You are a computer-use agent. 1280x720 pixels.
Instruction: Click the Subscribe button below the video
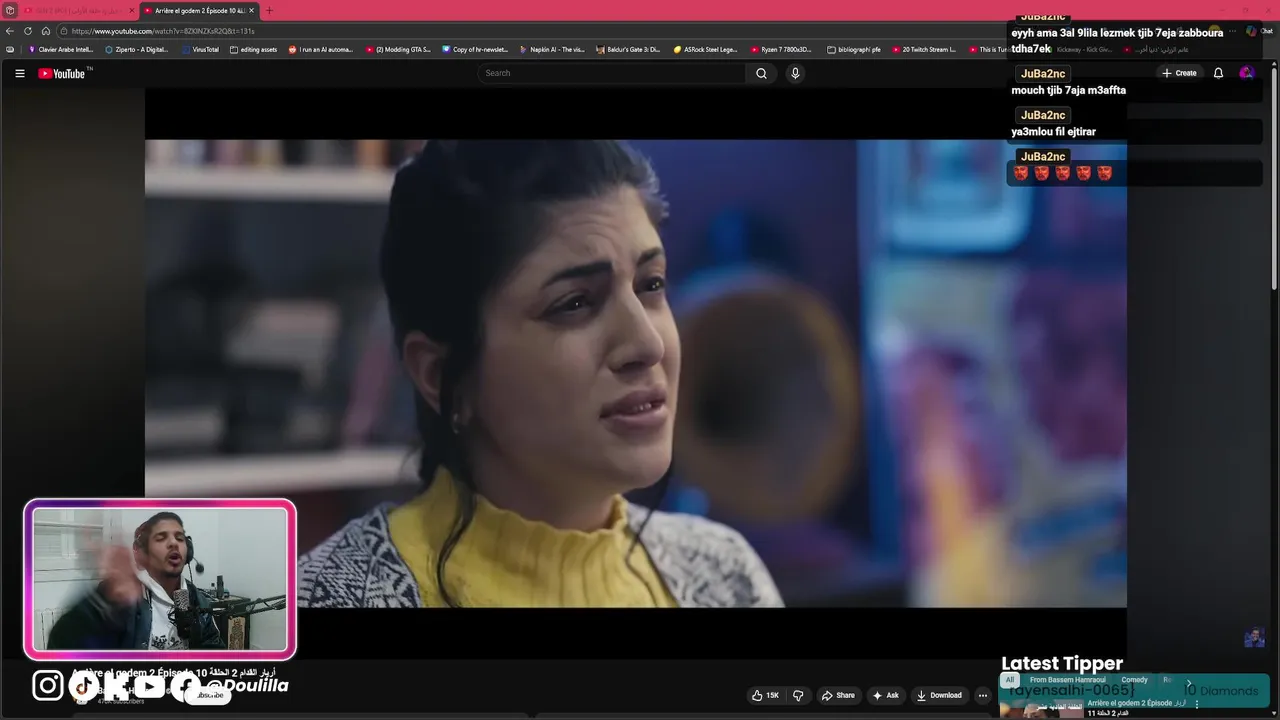pyautogui.click(x=210, y=695)
